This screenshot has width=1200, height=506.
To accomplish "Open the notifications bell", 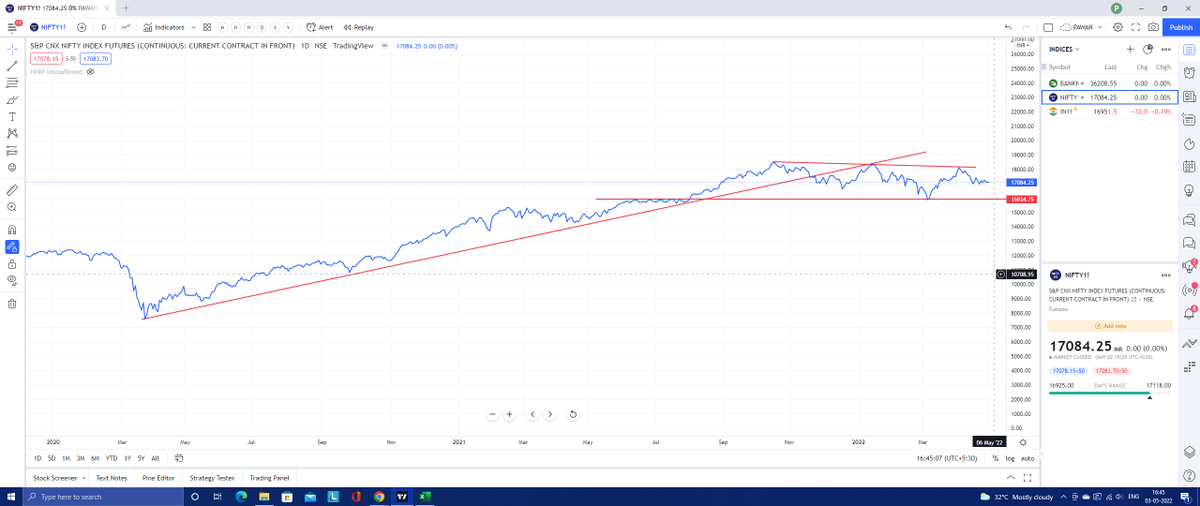I will pos(1189,314).
